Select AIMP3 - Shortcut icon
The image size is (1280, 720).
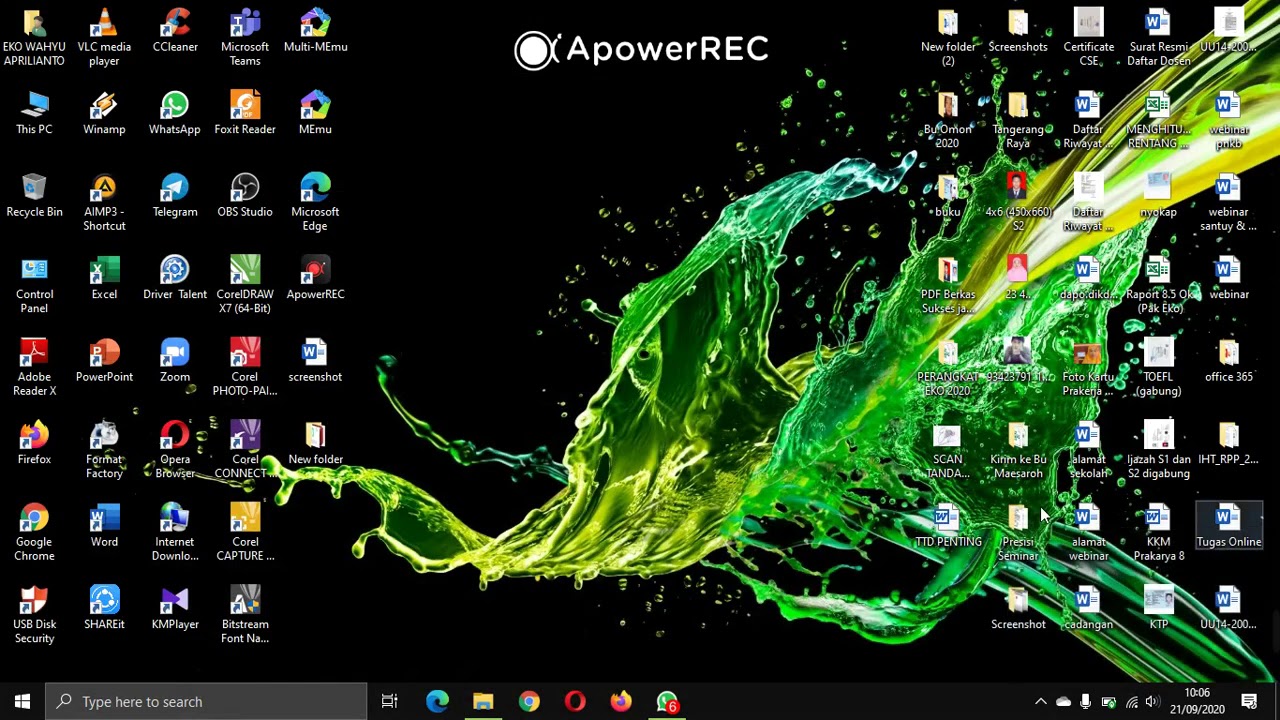click(104, 202)
